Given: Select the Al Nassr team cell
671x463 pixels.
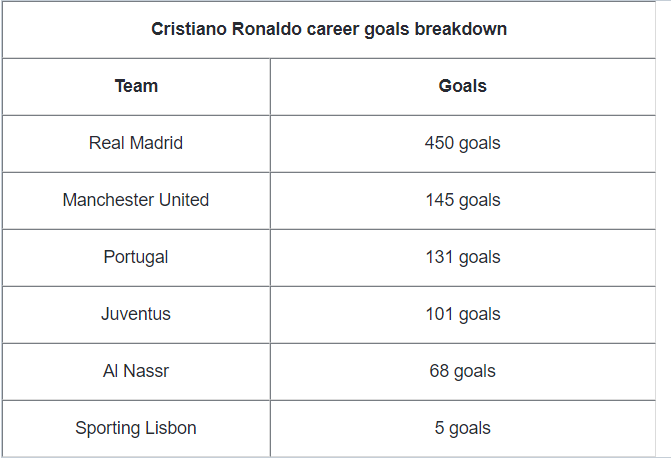Looking at the screenshot, I should point(136,371).
